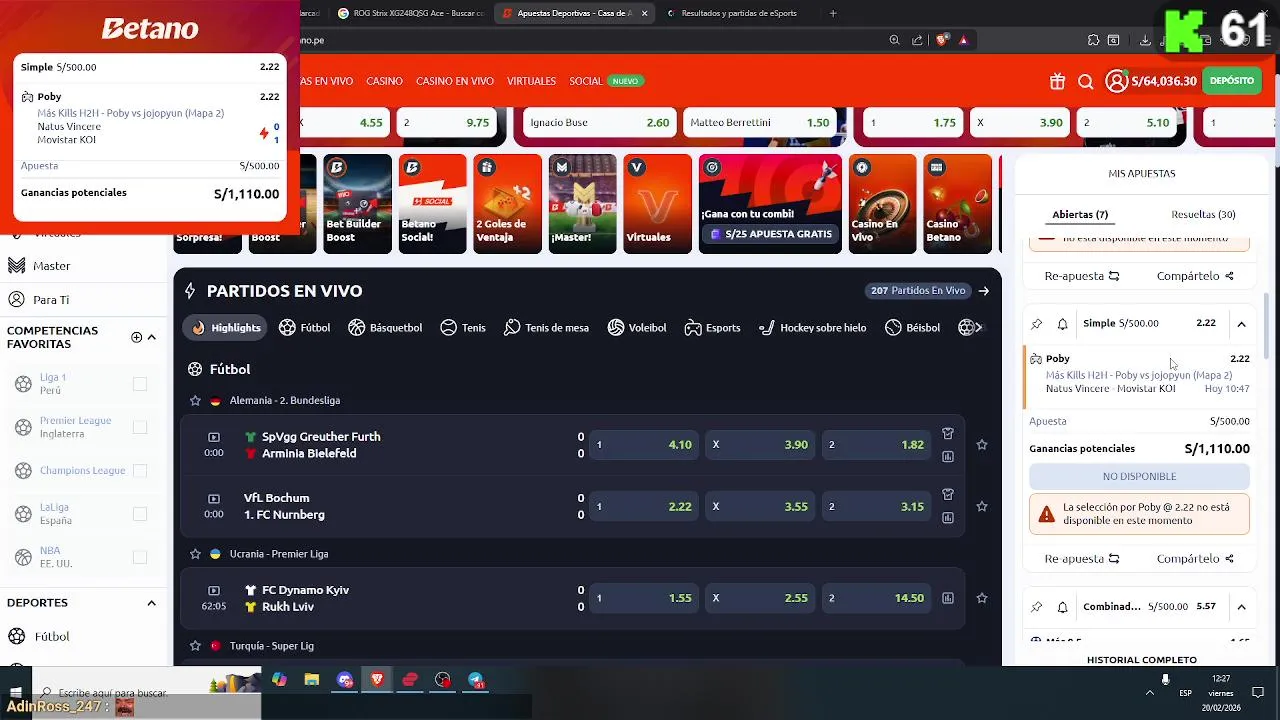Open VIRTUALES menu item
The width and height of the screenshot is (1280, 720).
coord(531,81)
